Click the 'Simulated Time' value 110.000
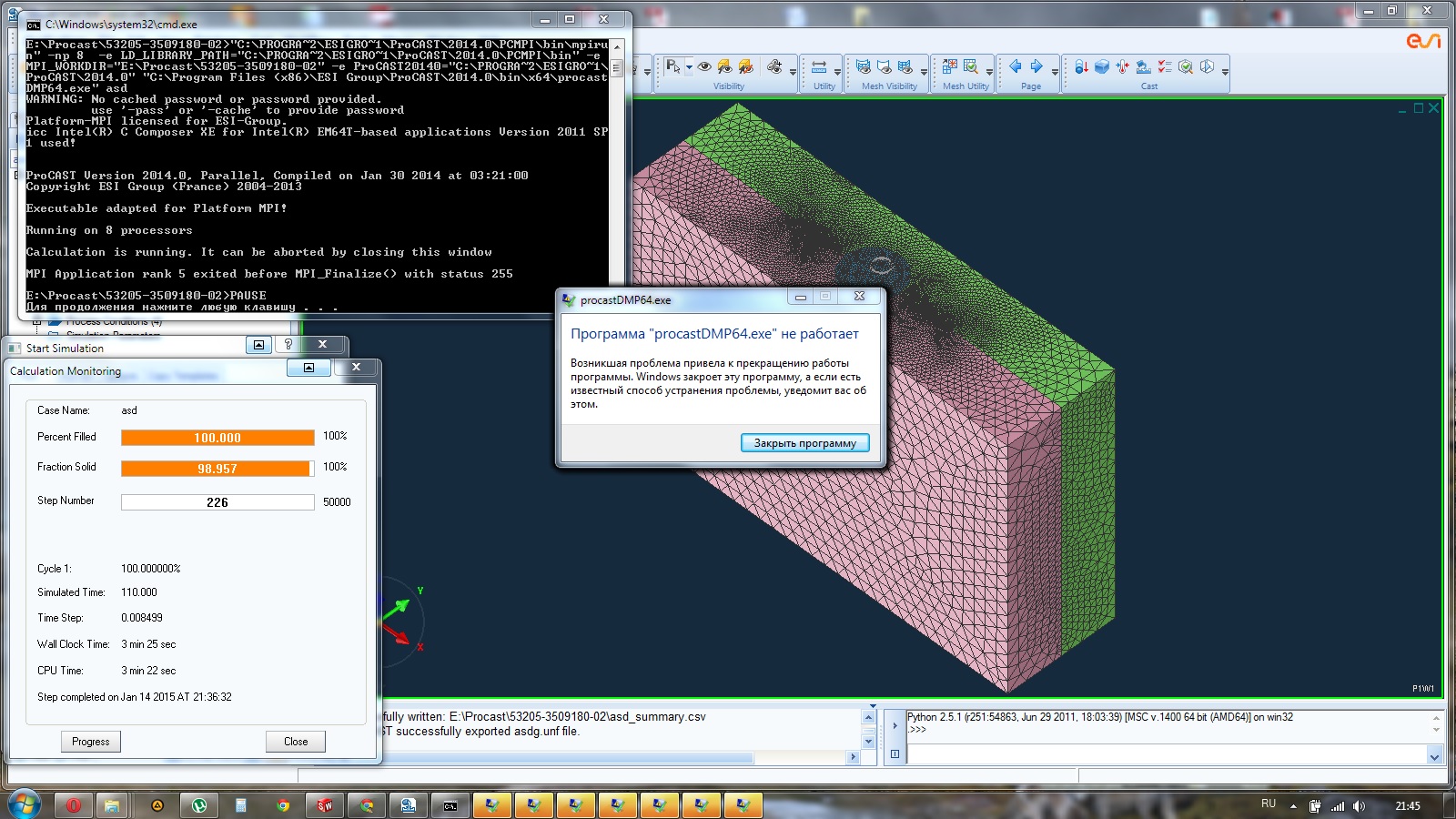The height and width of the screenshot is (819, 1456). 139,591
